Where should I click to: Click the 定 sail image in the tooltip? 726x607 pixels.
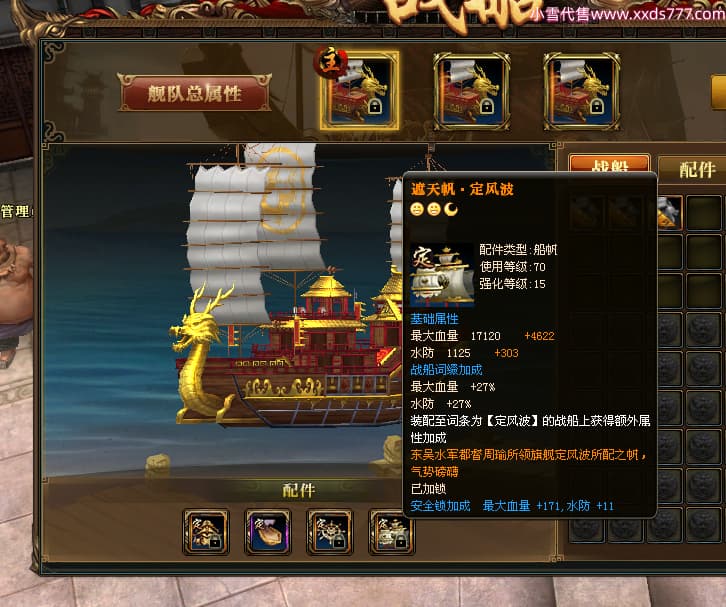click(442, 275)
